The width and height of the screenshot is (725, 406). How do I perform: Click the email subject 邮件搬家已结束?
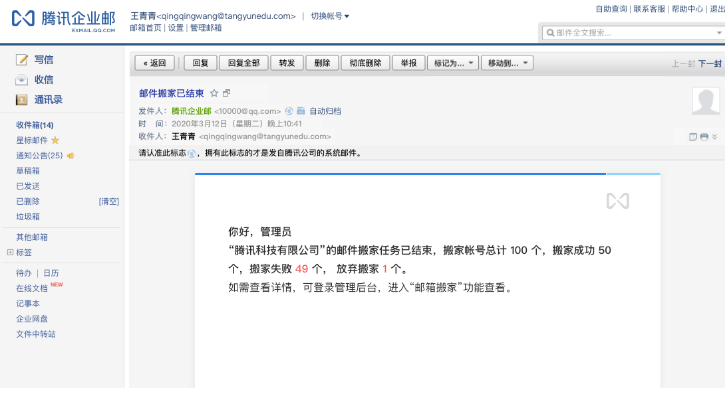tap(172, 93)
